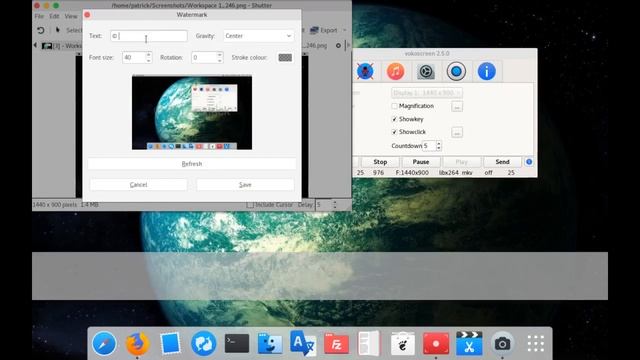The image size is (640, 360).
Task: Click Cancel in Watermark dialog
Action: pyautogui.click(x=138, y=185)
